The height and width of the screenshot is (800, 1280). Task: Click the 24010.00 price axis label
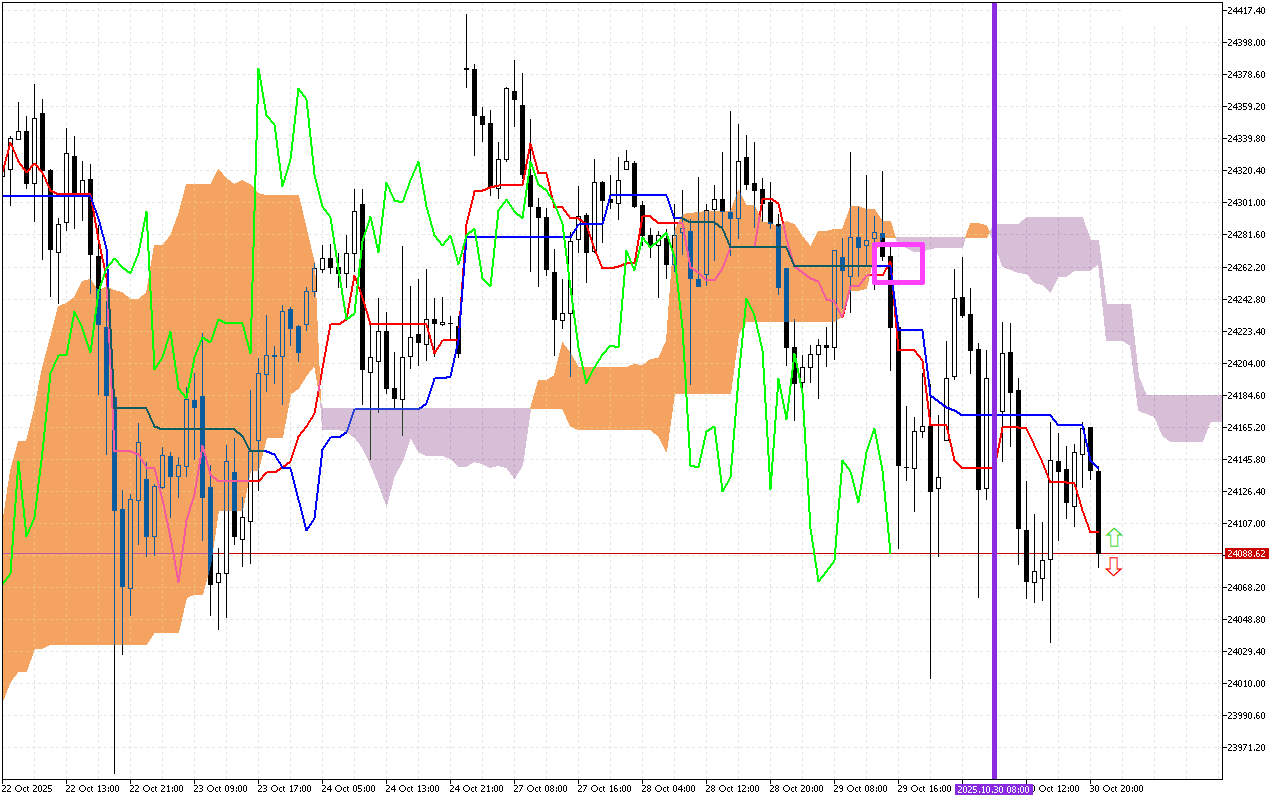click(1246, 684)
